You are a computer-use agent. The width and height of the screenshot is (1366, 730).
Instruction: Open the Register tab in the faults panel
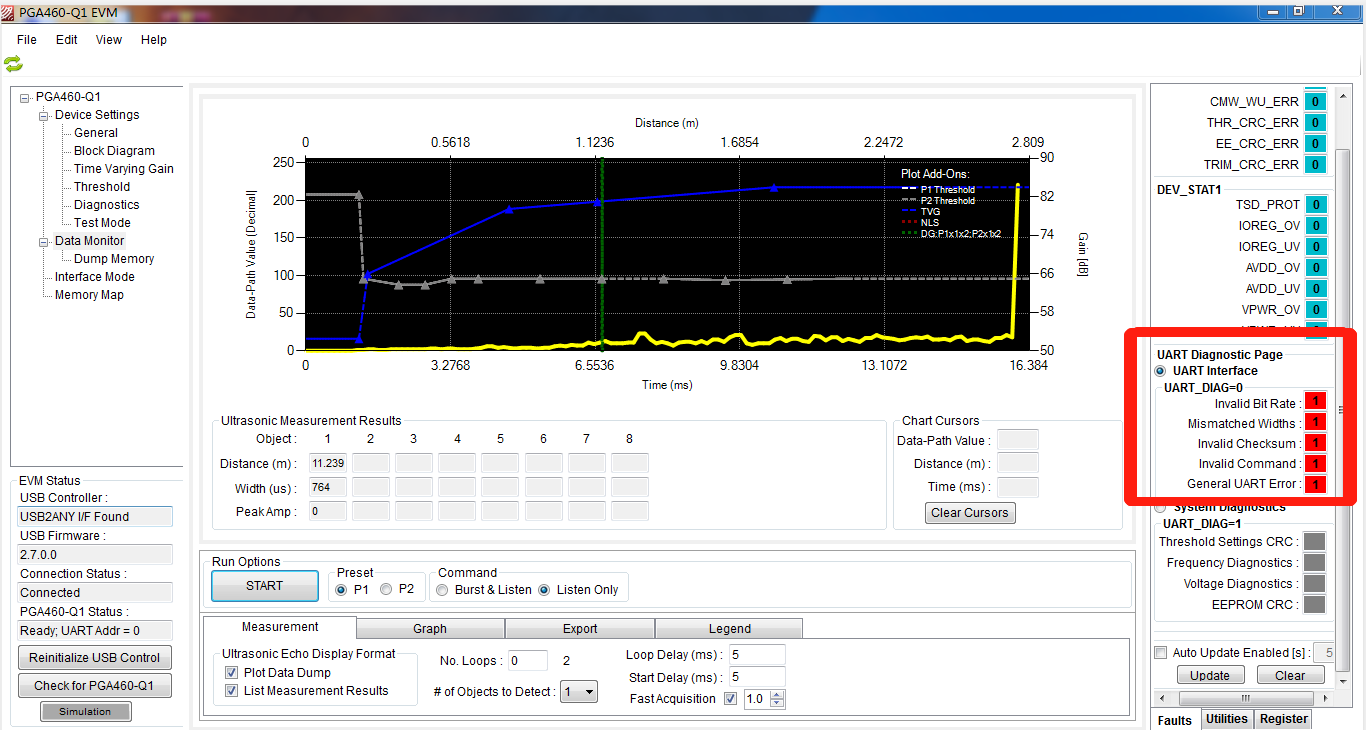point(1283,718)
